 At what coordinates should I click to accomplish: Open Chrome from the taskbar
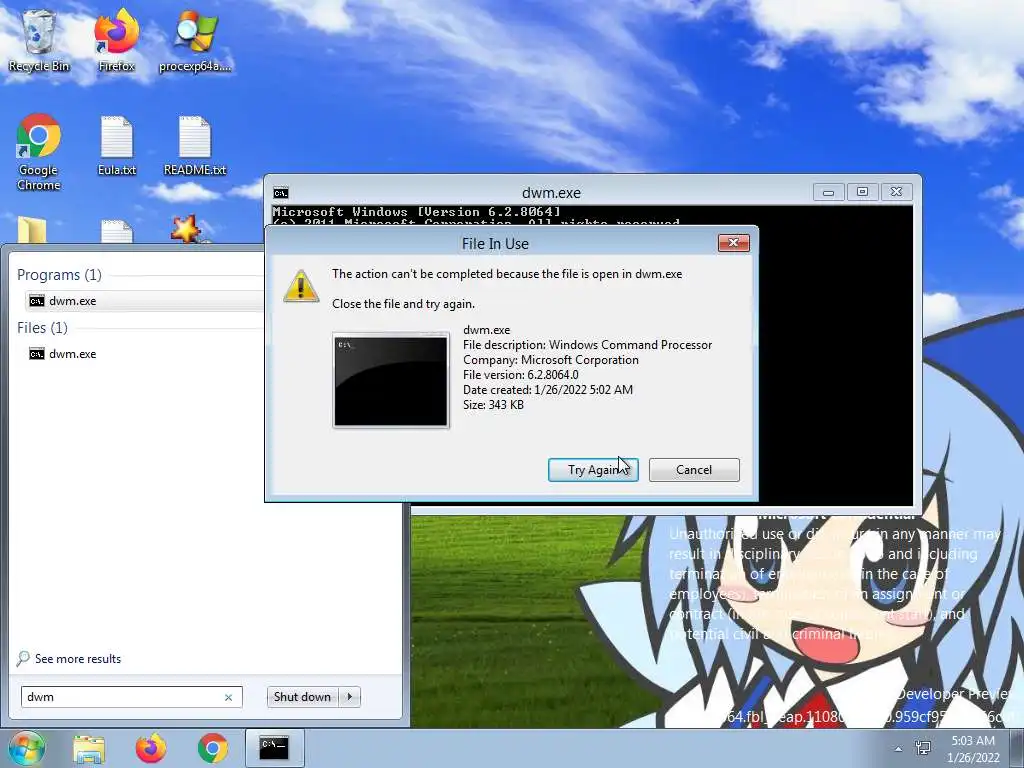coord(213,748)
